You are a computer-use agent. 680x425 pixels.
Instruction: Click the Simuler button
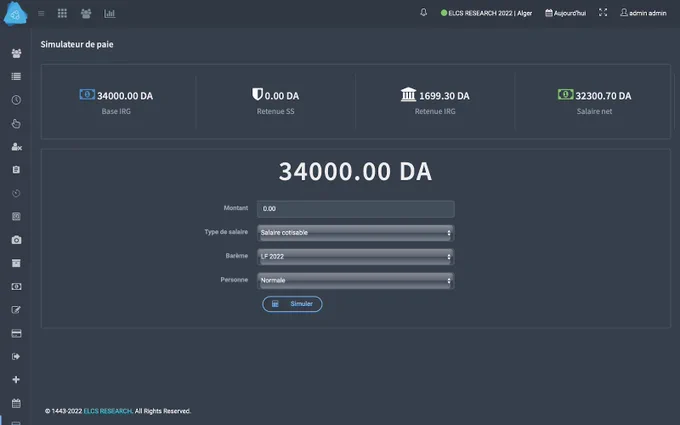coord(292,304)
